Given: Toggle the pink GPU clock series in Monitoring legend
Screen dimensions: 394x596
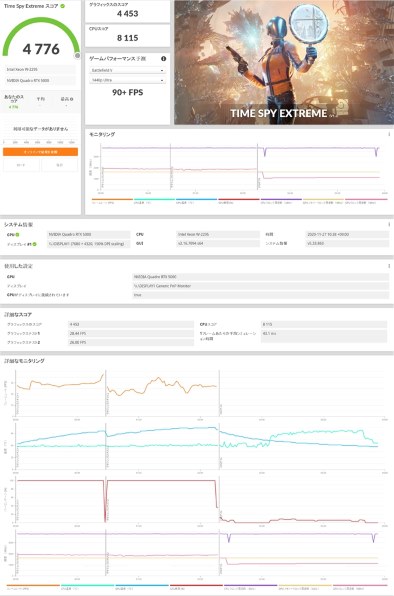Looking at the screenshot, I should [x=366, y=201].
